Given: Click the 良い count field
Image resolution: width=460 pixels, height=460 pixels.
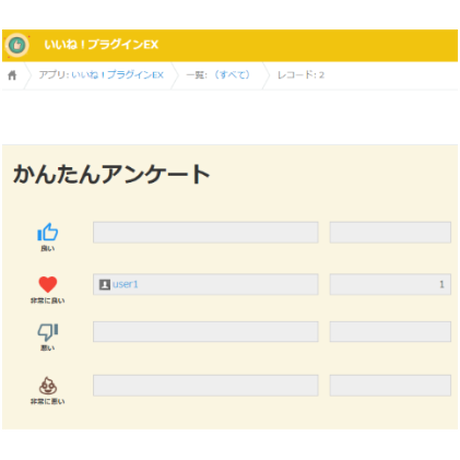Looking at the screenshot, I should [x=390, y=232].
